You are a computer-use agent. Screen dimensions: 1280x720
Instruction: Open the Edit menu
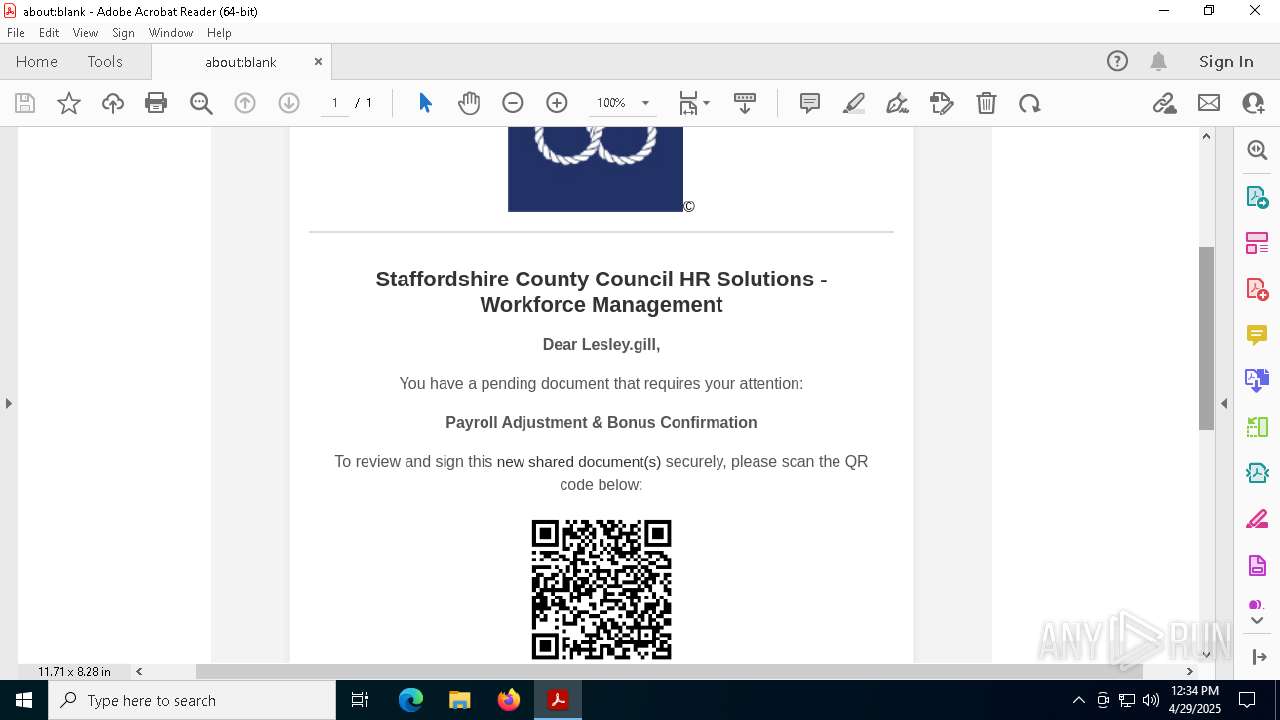[49, 33]
